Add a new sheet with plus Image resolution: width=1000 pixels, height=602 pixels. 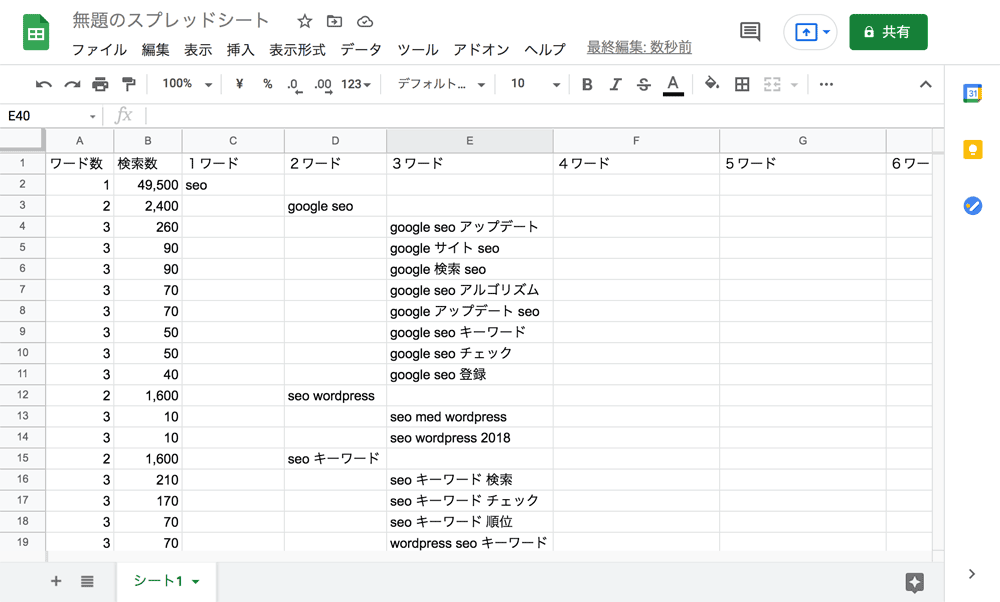click(x=56, y=581)
